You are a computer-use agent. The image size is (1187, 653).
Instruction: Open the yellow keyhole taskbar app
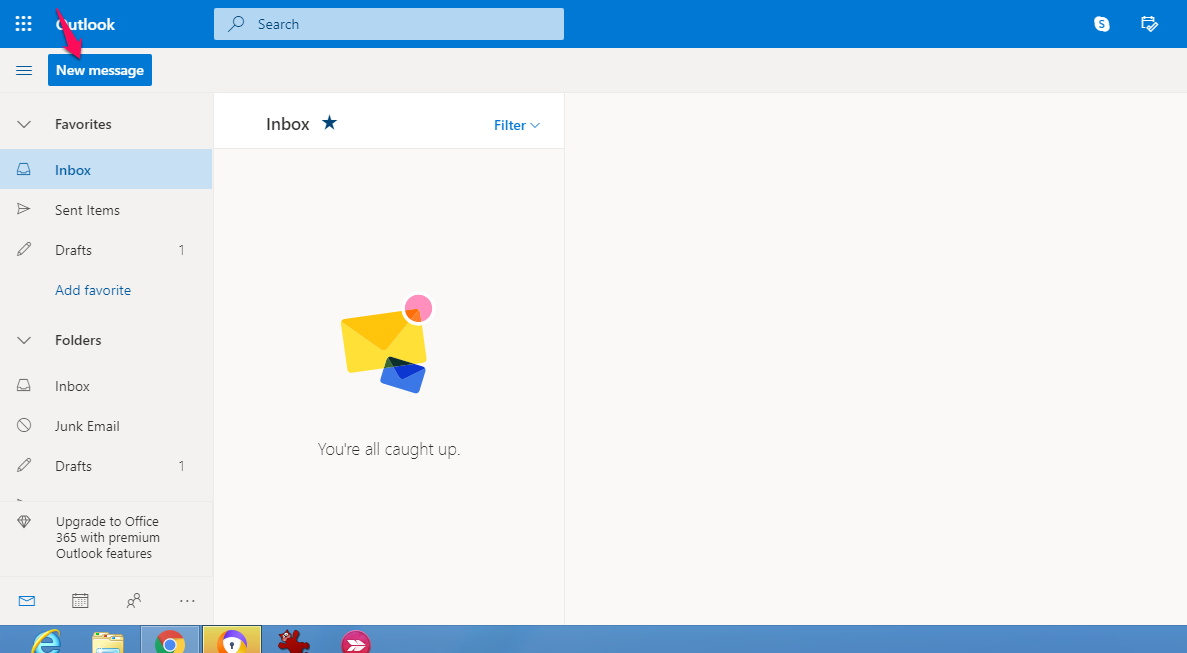pyautogui.click(x=232, y=642)
